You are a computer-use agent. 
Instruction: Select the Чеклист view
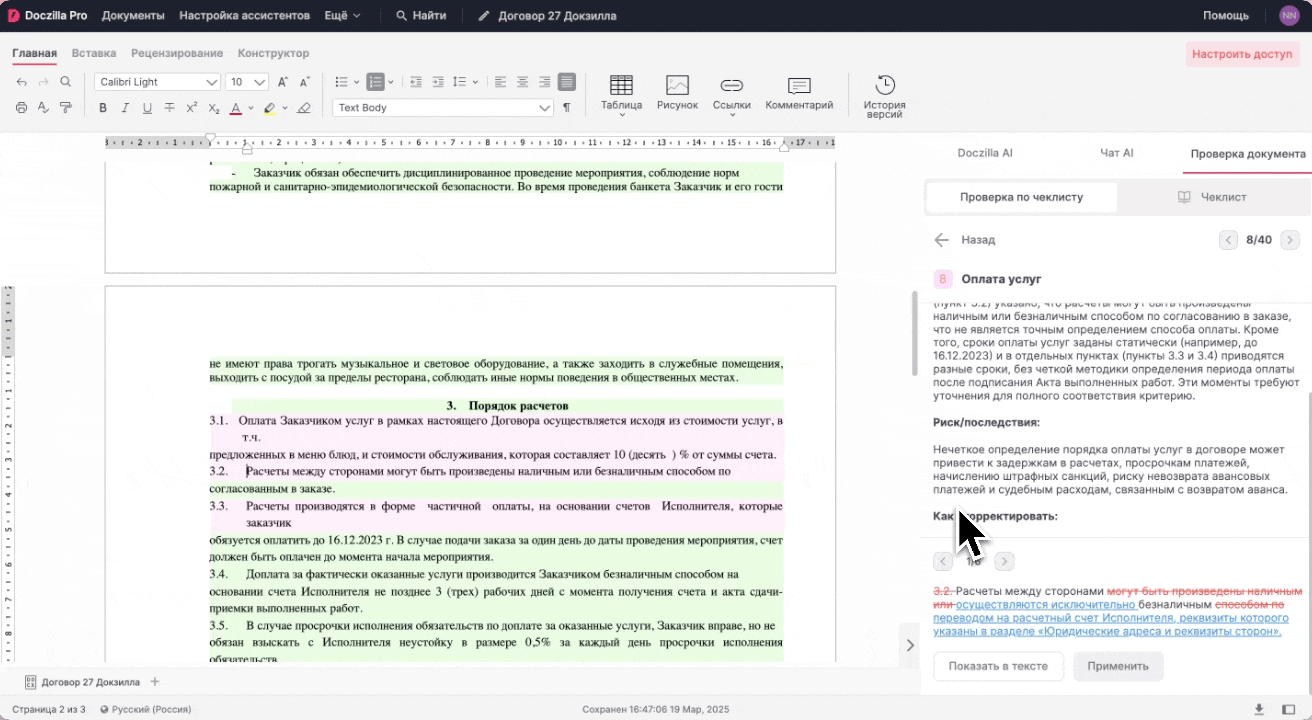[x=1211, y=197]
